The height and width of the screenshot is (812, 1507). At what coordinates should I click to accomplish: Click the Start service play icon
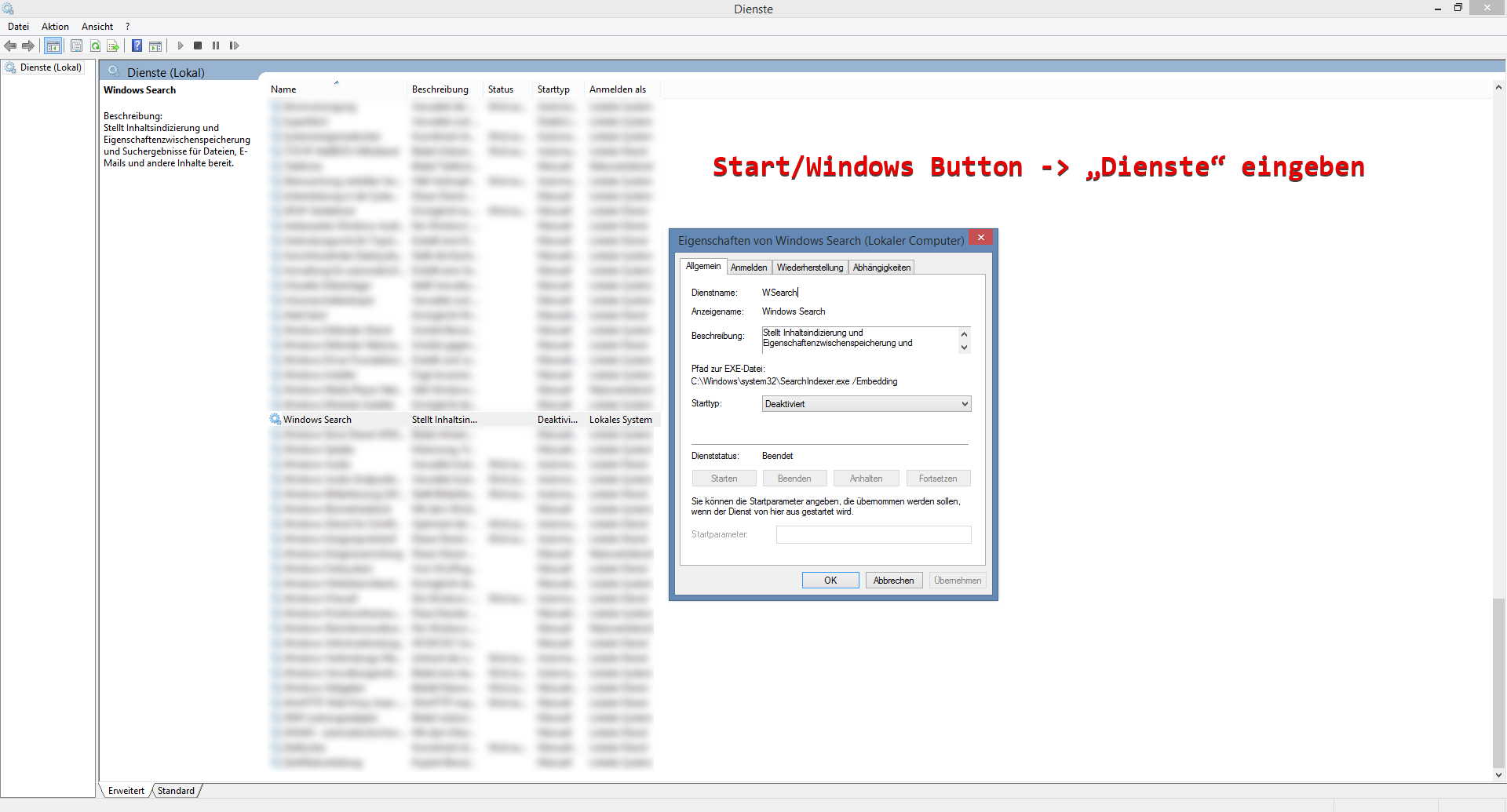click(x=181, y=46)
